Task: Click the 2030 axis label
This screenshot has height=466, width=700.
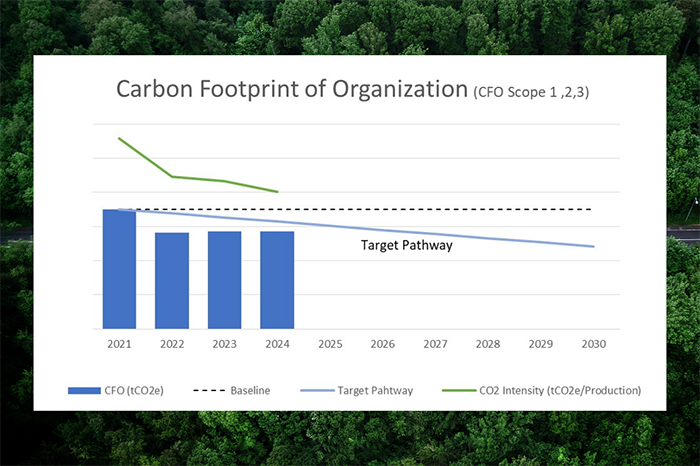Action: [594, 344]
